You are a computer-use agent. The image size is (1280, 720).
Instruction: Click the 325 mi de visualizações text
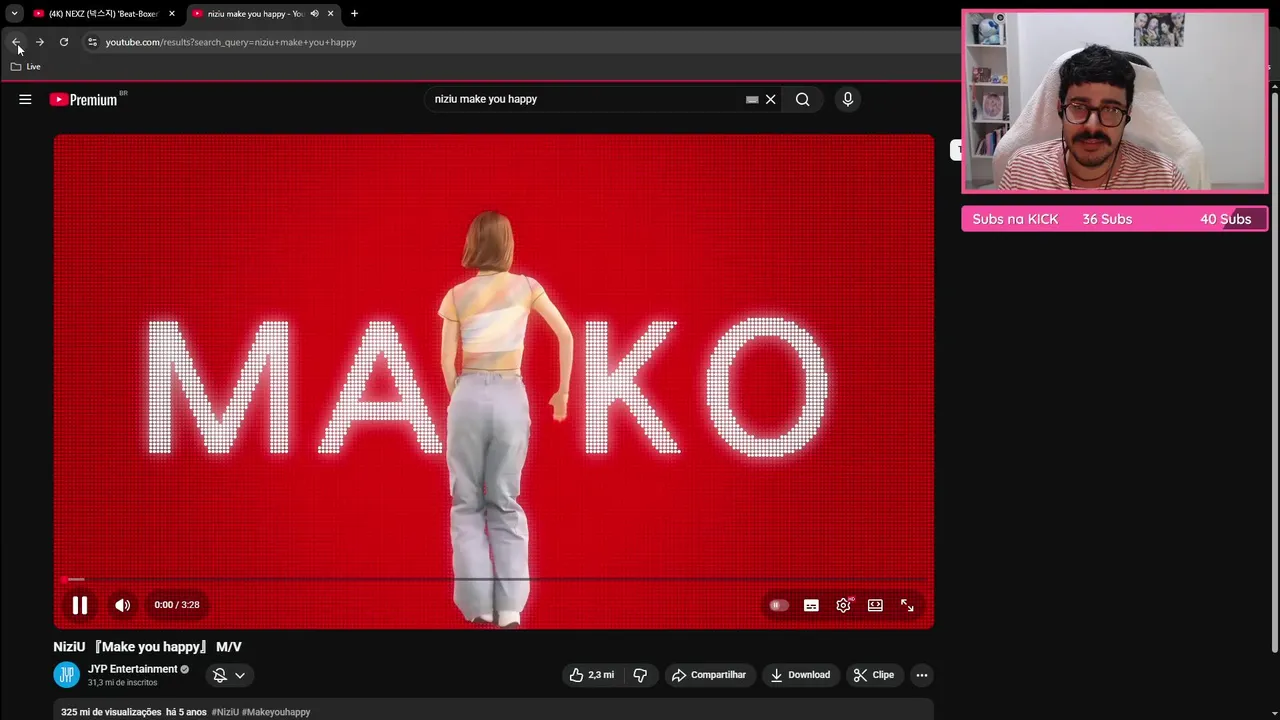coord(111,712)
